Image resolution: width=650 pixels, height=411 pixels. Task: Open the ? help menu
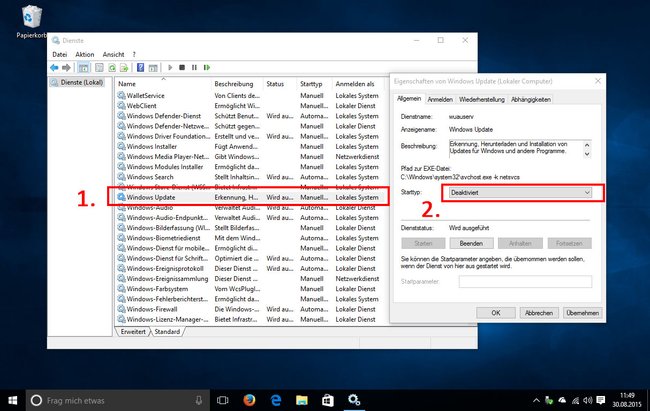pyautogui.click(x=134, y=54)
